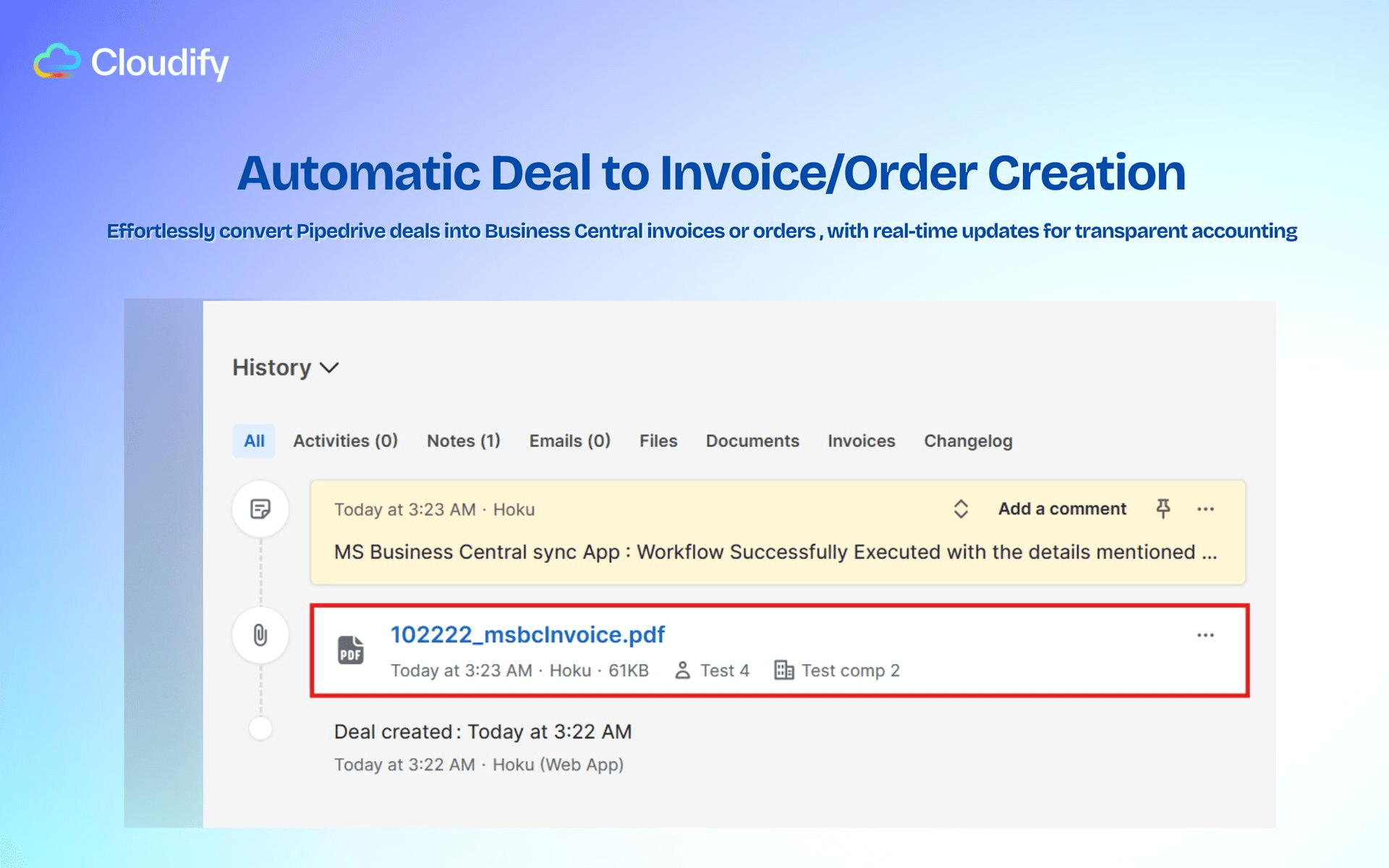Viewport: 1389px width, 868px height.
Task: Open more options on the sync note
Action: [1205, 509]
